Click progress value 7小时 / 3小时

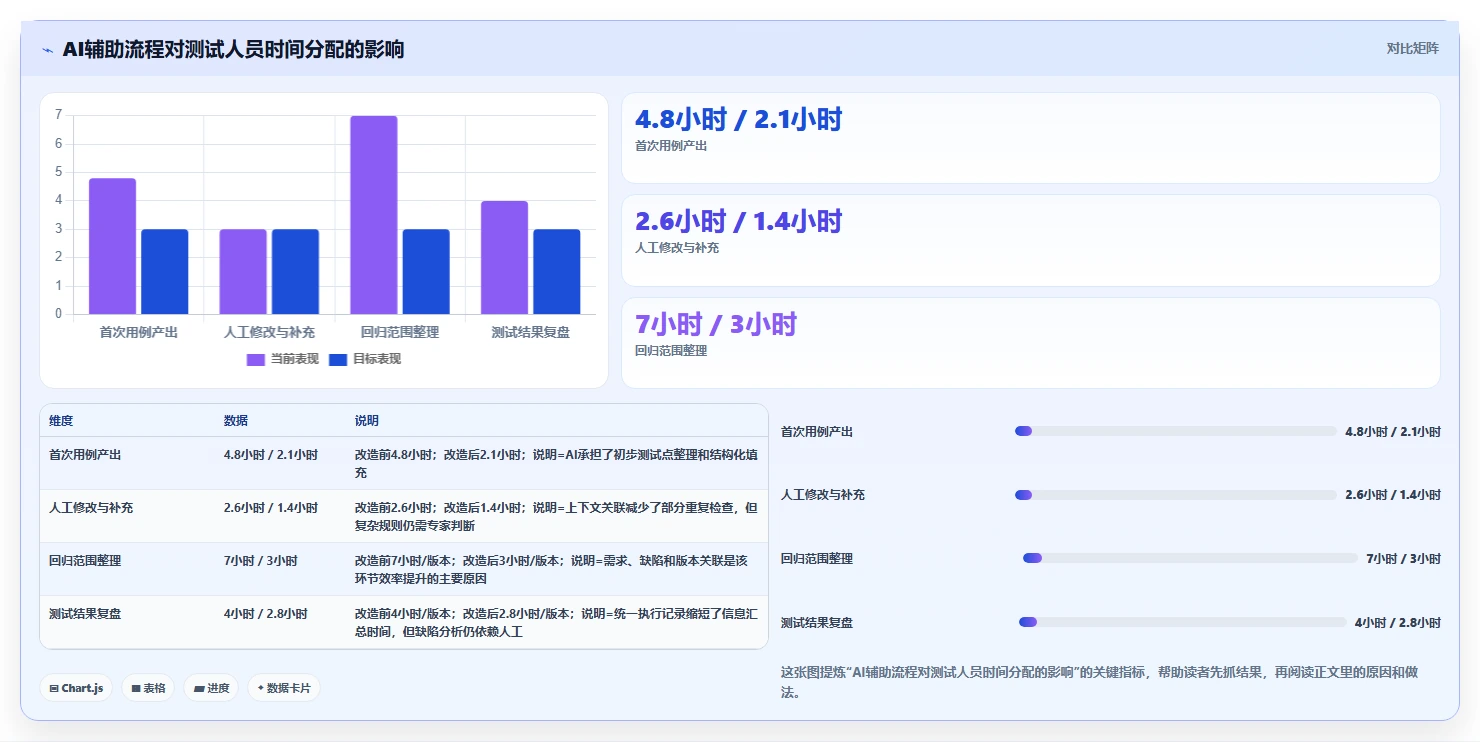pyautogui.click(x=1404, y=559)
